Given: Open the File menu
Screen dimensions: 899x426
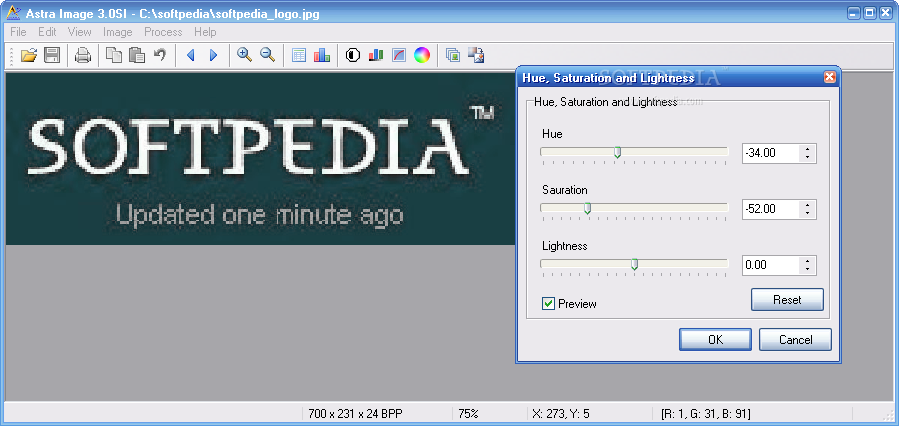Looking at the screenshot, I should point(18,32).
